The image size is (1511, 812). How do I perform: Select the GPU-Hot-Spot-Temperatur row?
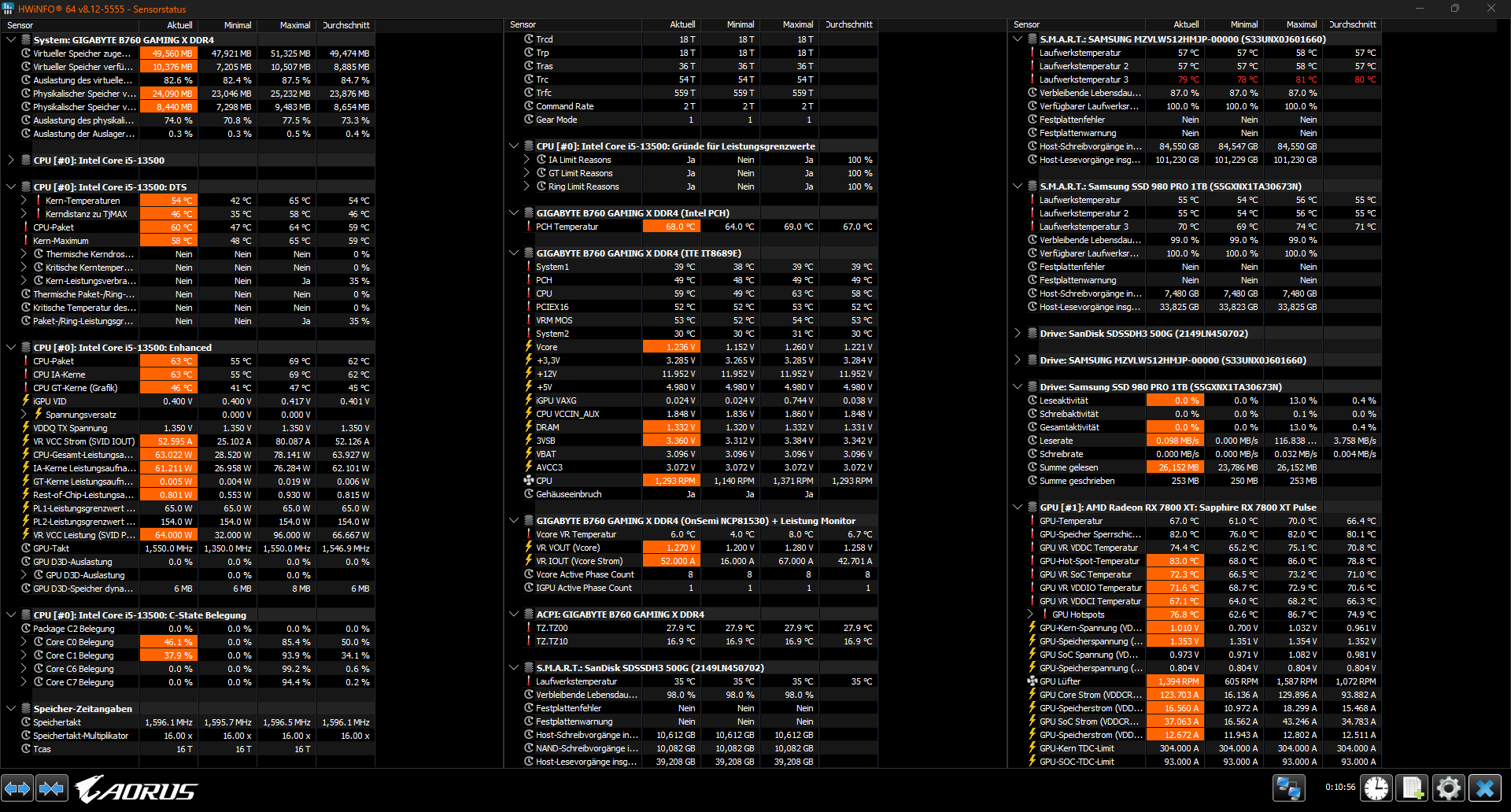[1195, 560]
